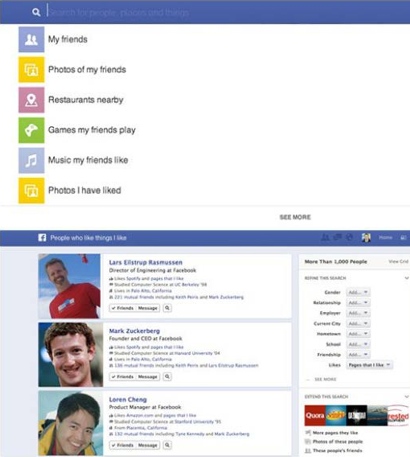Image resolution: width=410 pixels, height=457 pixels.
Task: Toggle Friends checkmark button for Mark Zuckerberg
Action: click(122, 377)
